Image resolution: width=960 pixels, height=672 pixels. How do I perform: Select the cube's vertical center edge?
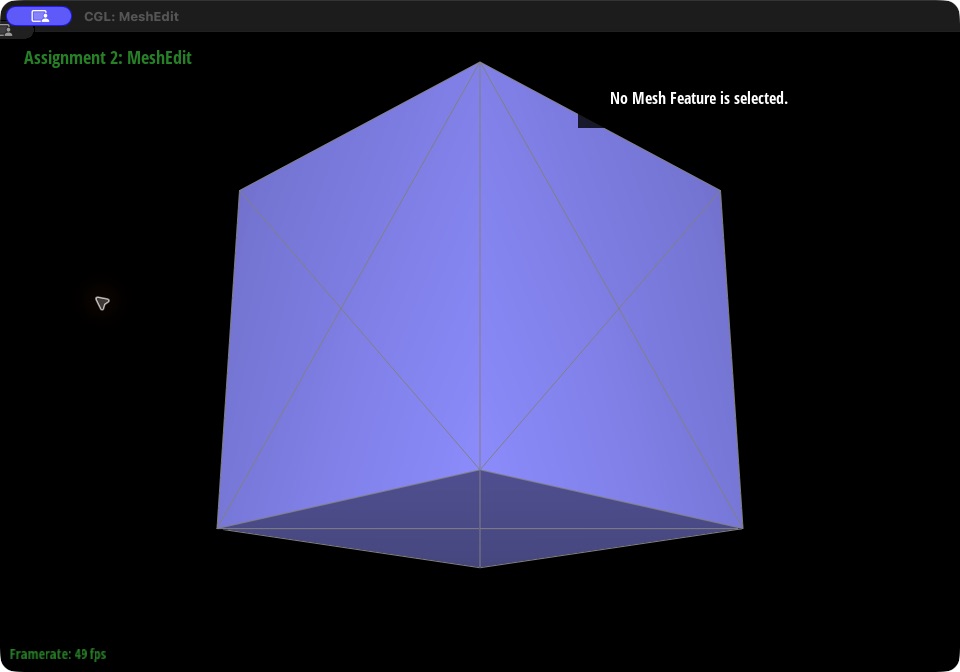tap(480, 266)
